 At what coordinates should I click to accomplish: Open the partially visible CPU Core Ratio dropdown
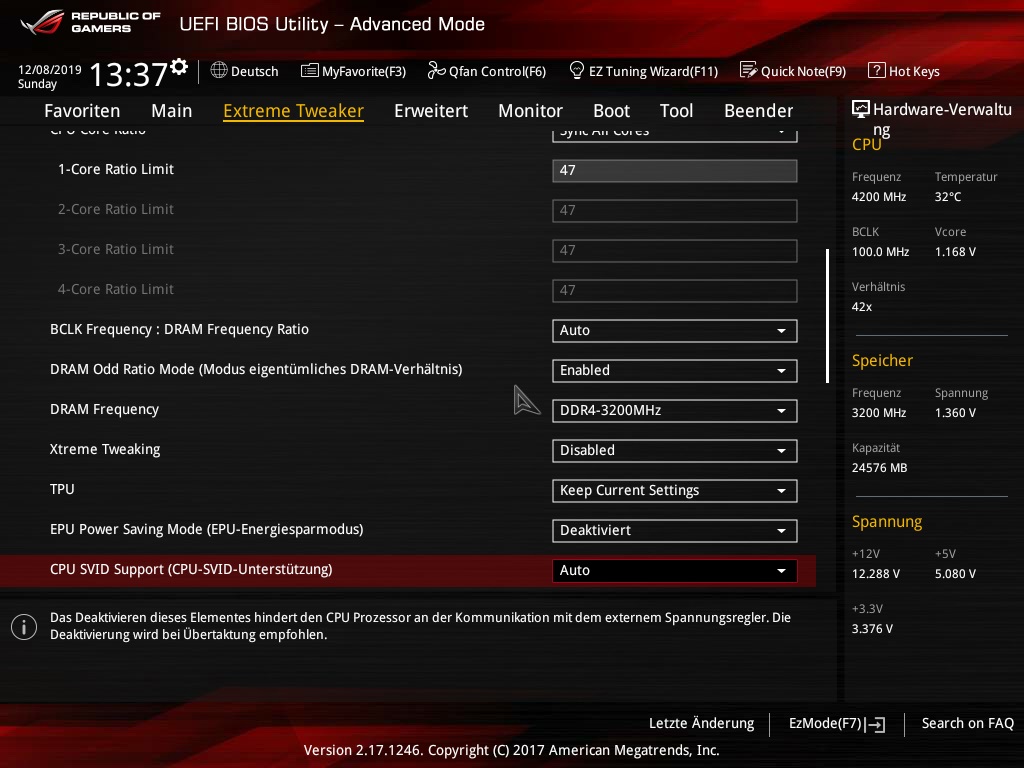(675, 135)
